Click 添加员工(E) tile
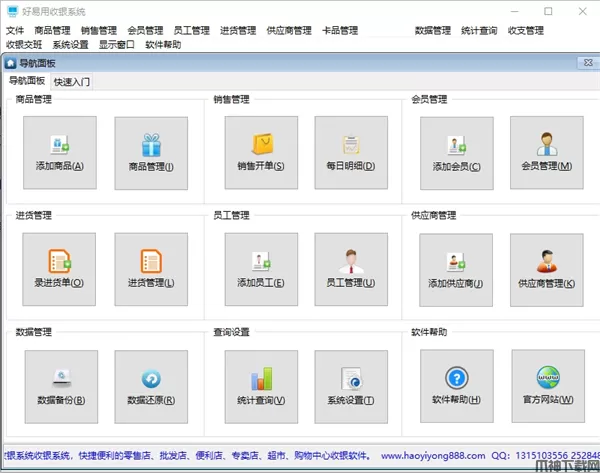600x473 pixels. click(261, 269)
